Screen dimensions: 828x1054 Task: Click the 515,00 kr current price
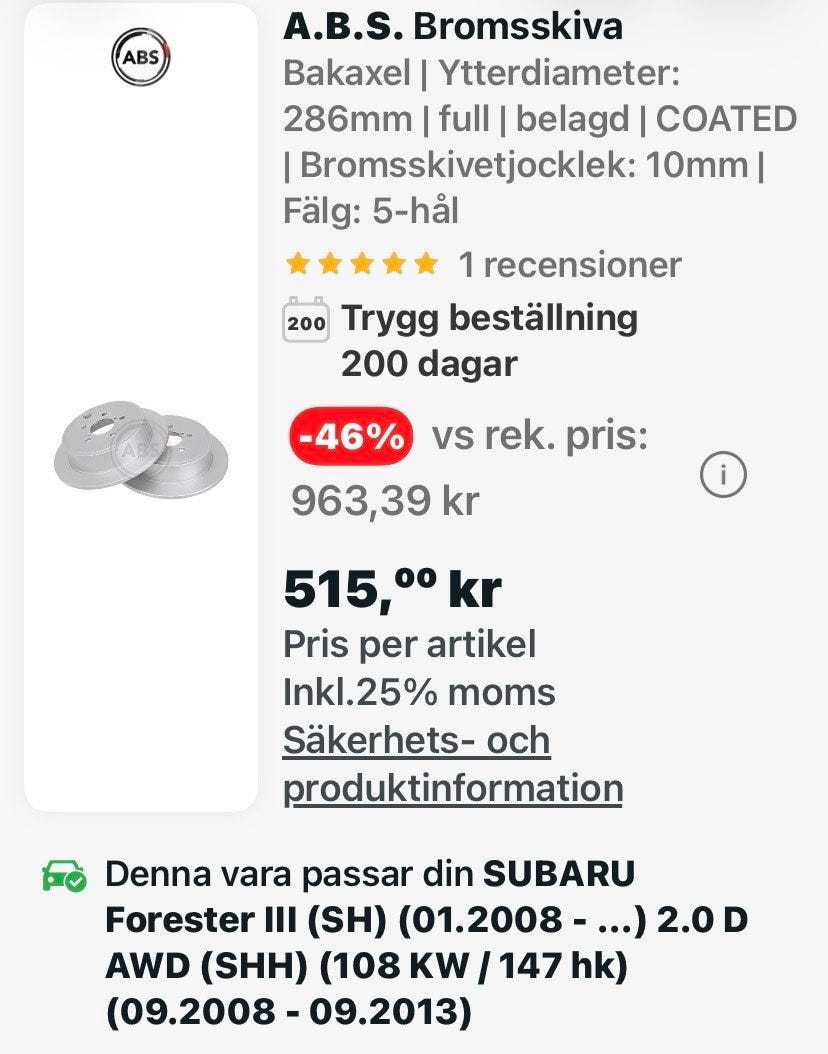pyautogui.click(x=392, y=590)
